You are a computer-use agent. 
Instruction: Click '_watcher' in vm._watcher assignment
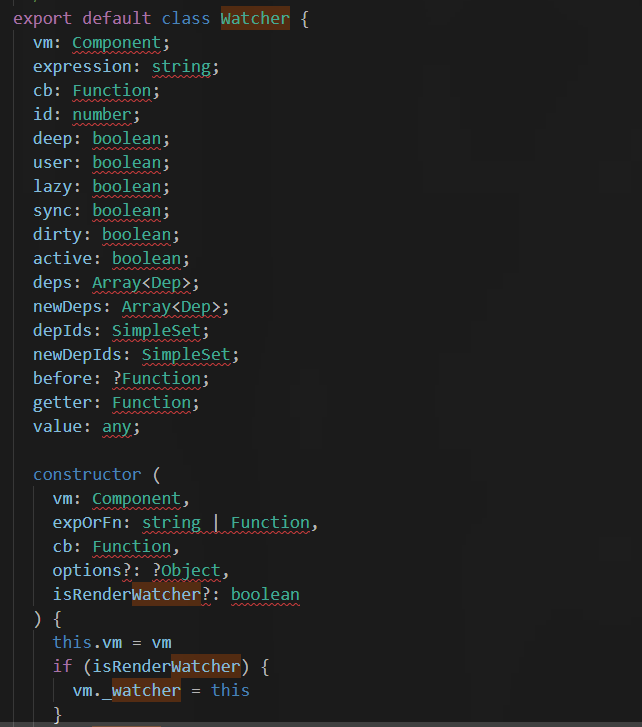[146, 690]
